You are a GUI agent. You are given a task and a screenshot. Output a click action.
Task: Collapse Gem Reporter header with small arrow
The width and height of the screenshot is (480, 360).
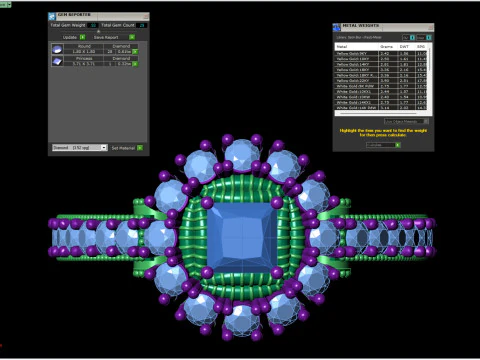coord(98,31)
